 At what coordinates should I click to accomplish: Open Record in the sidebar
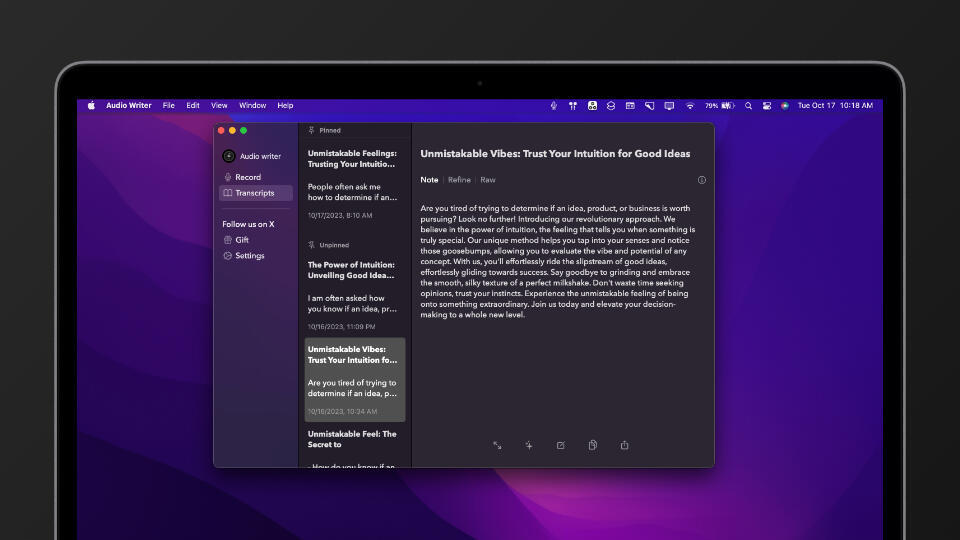coord(247,177)
